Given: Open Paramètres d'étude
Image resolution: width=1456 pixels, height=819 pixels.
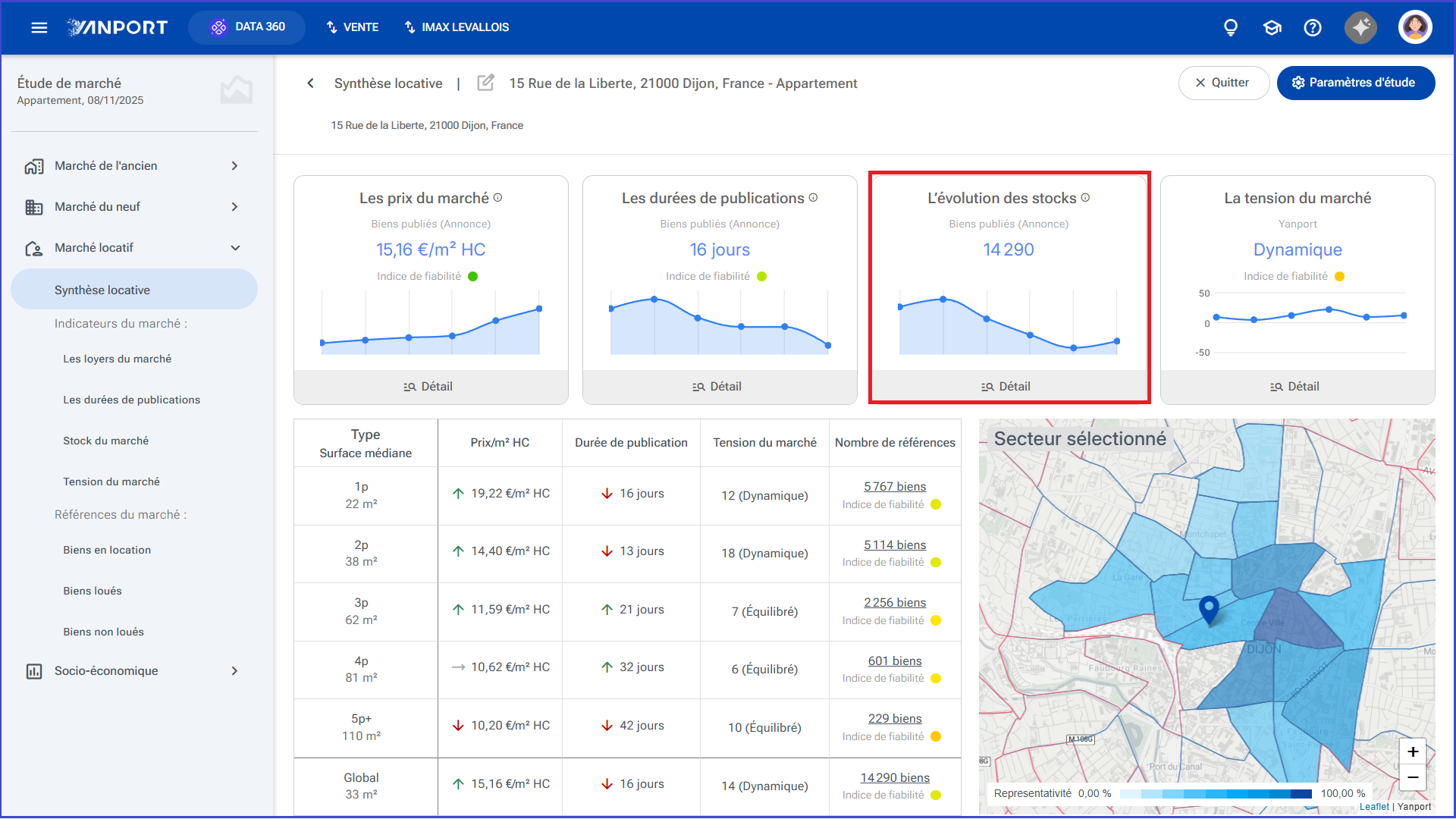Looking at the screenshot, I should (x=1355, y=83).
